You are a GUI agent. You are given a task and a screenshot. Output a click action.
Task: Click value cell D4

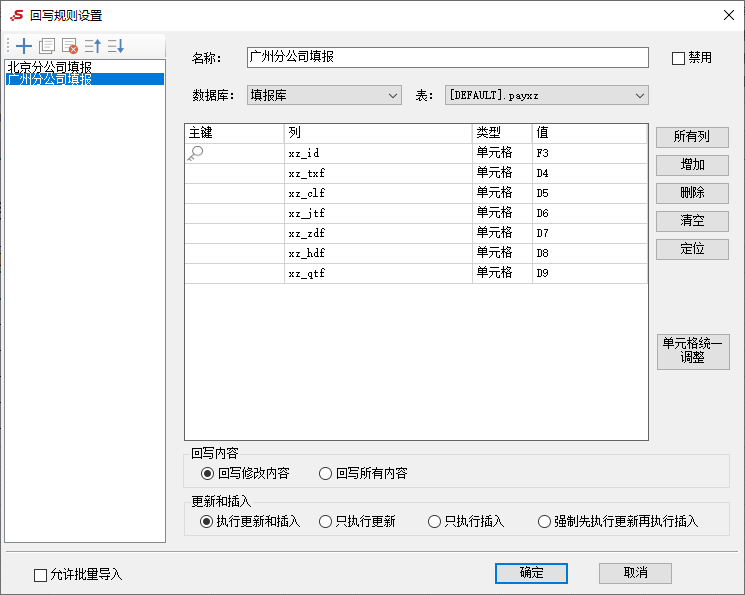point(590,173)
